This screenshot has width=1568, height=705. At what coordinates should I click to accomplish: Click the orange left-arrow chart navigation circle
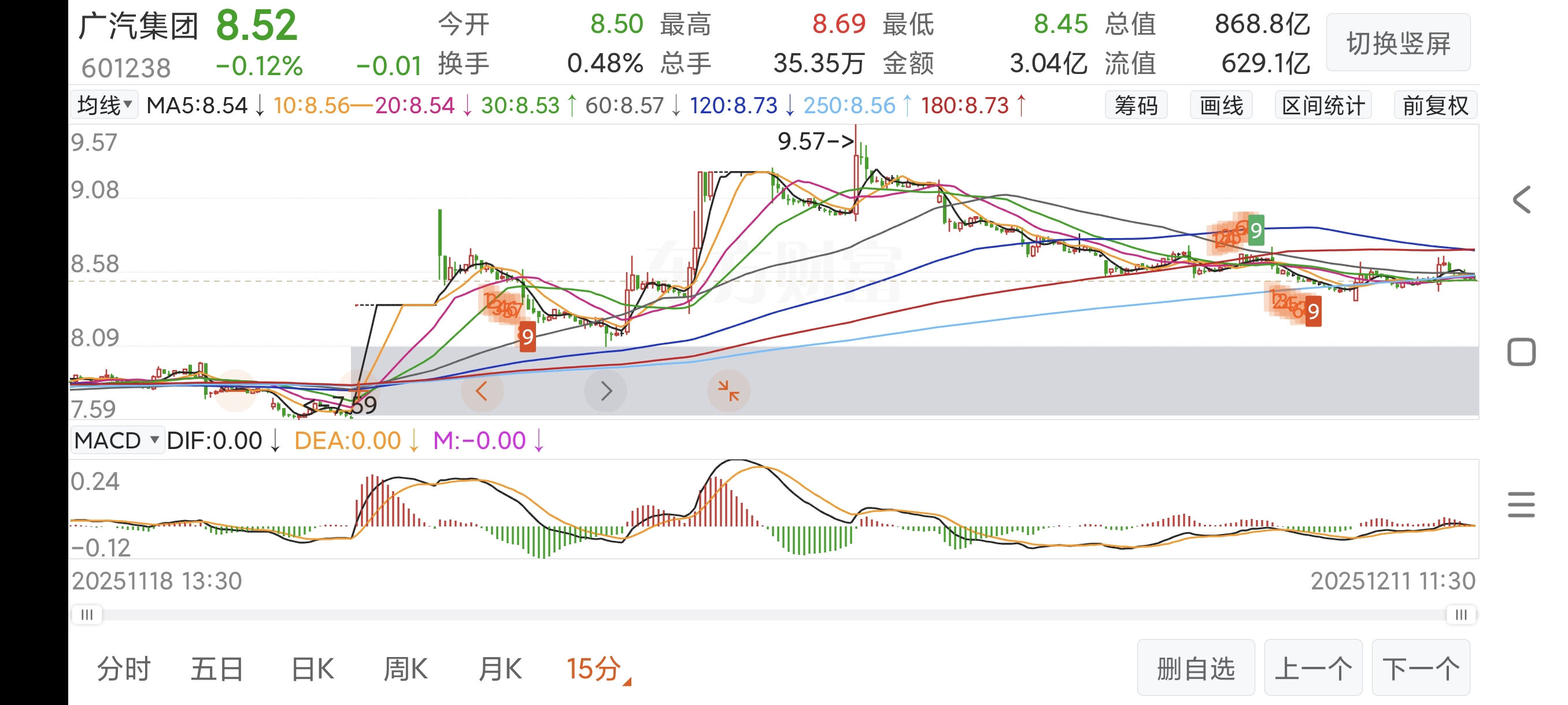pyautogui.click(x=482, y=391)
